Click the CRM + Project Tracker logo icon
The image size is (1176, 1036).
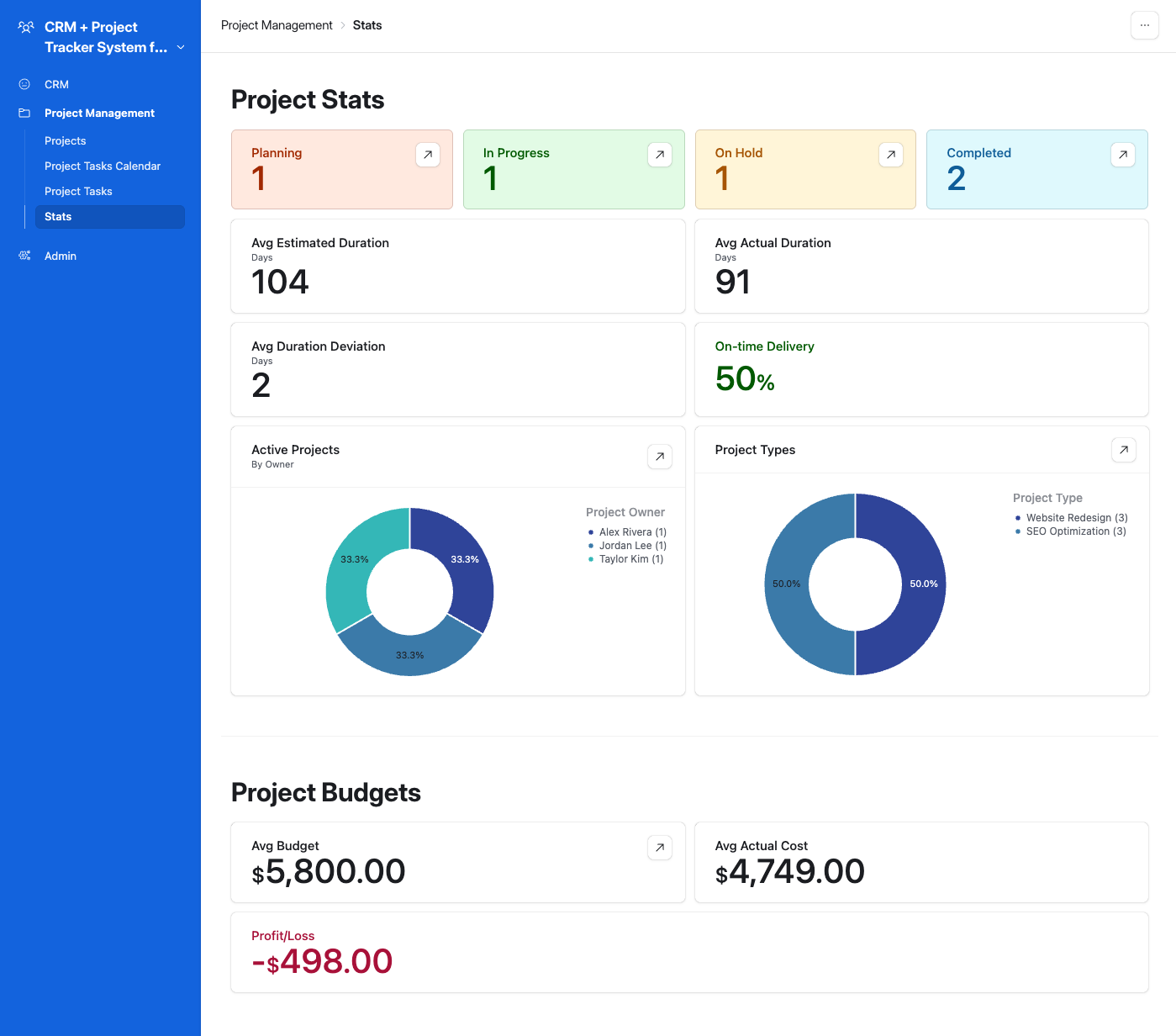tap(24, 27)
